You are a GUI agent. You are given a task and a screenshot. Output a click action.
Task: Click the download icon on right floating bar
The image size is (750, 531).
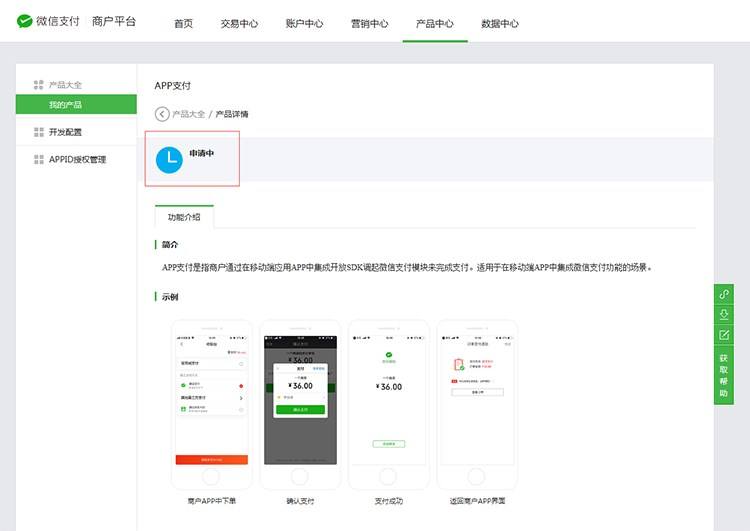(724, 314)
